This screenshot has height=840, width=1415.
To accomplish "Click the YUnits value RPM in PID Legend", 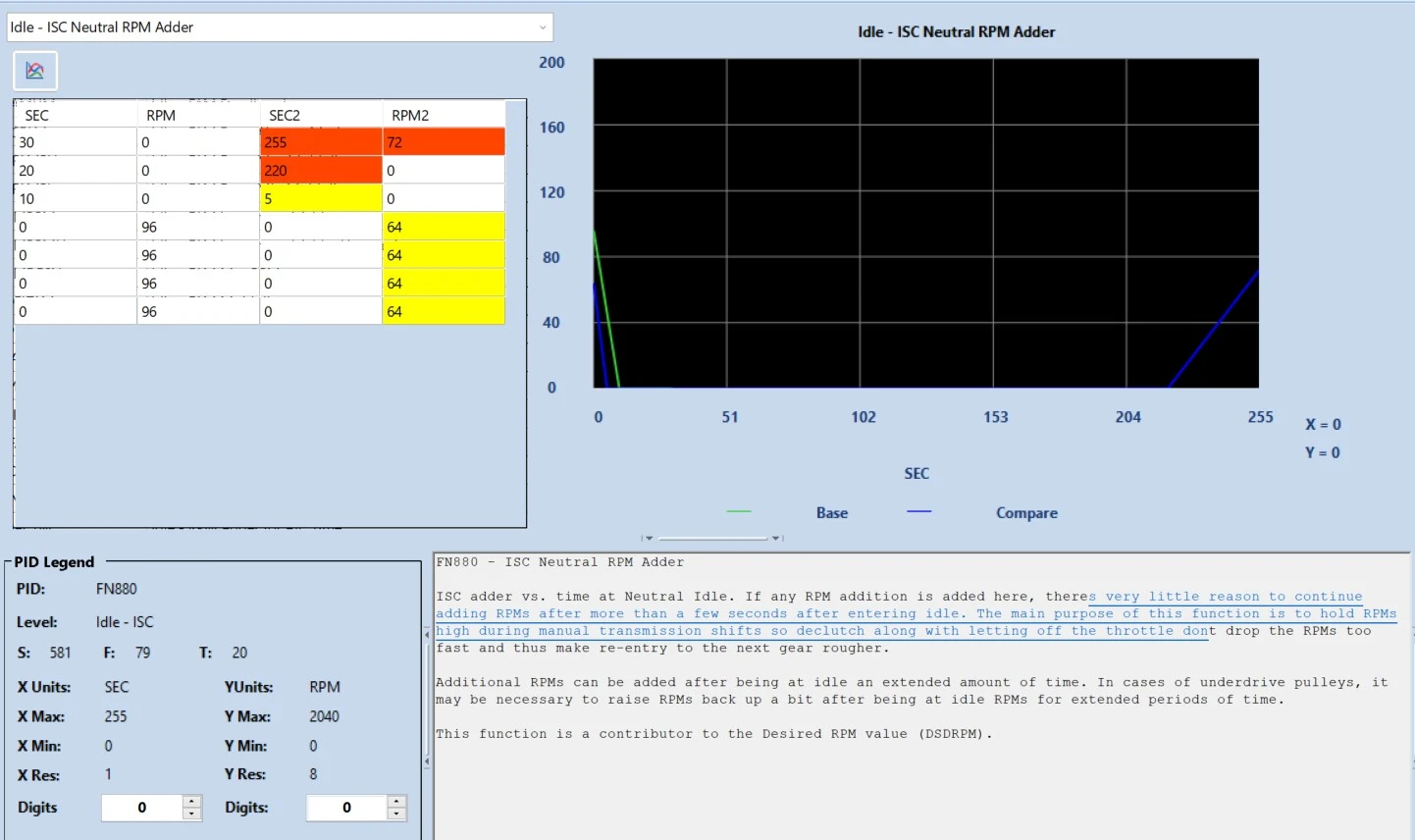I will [325, 687].
